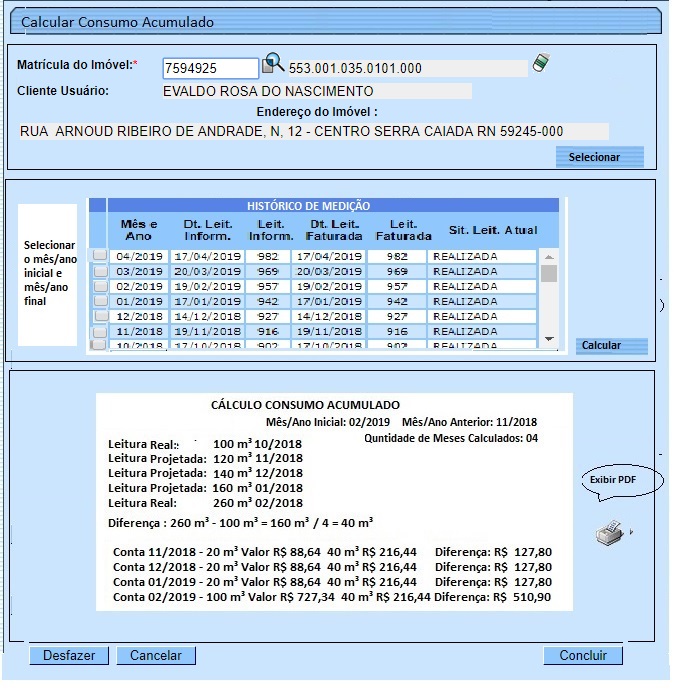
Task: Select the 03/2019 row checkbox
Action: click(x=100, y=271)
